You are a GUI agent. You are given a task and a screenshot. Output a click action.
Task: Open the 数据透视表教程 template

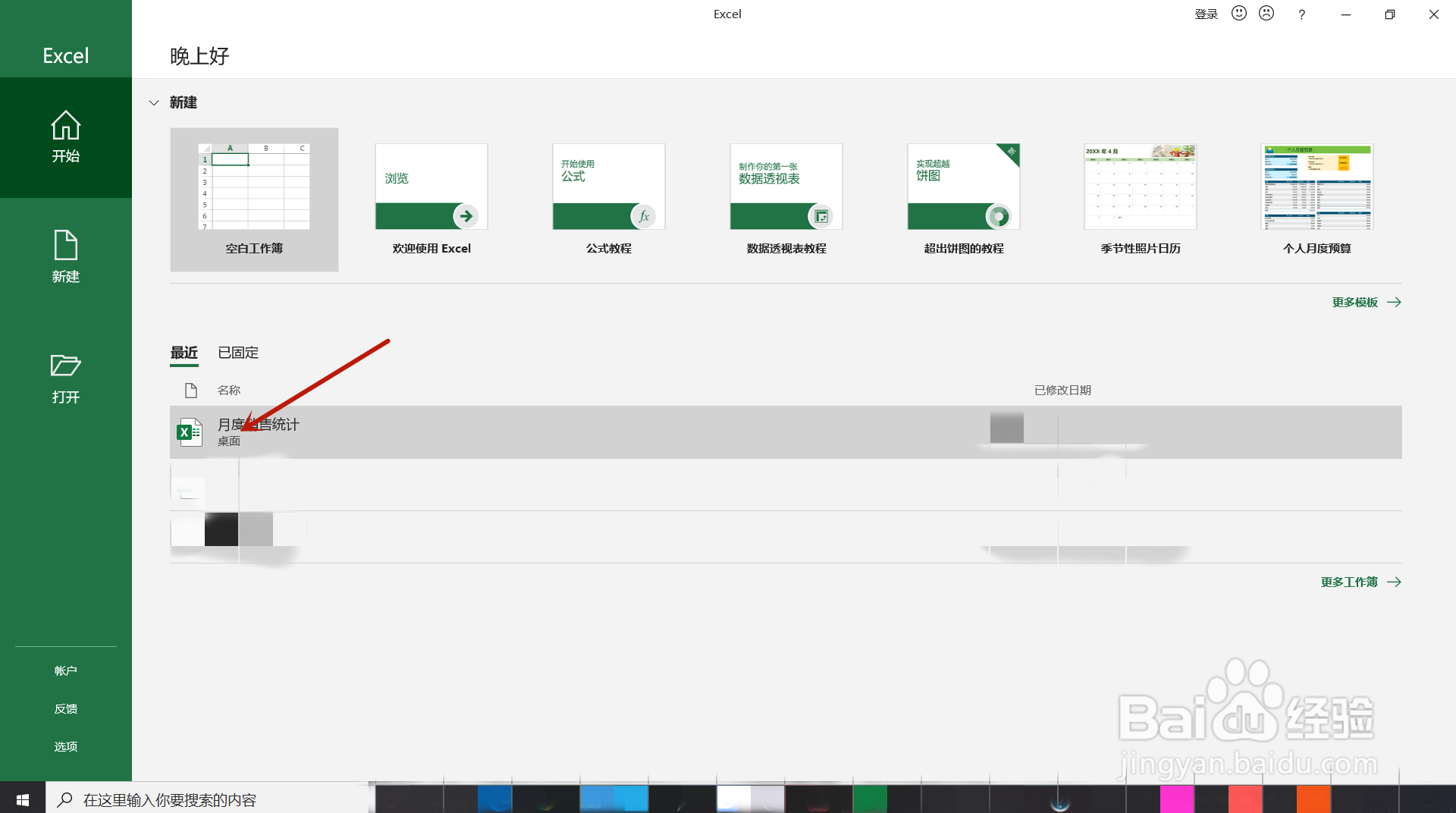coord(786,199)
